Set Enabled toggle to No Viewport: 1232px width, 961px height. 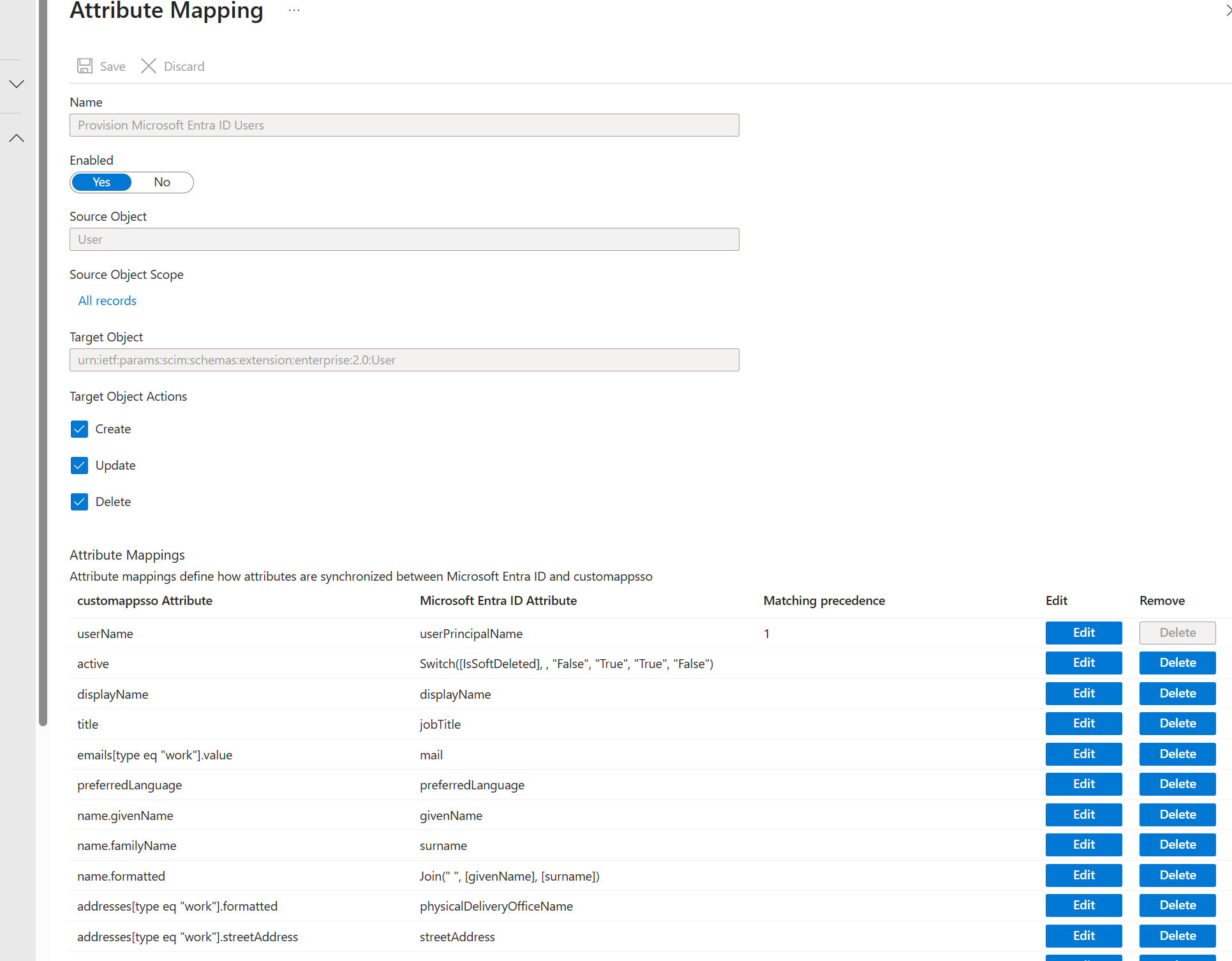[162, 183]
